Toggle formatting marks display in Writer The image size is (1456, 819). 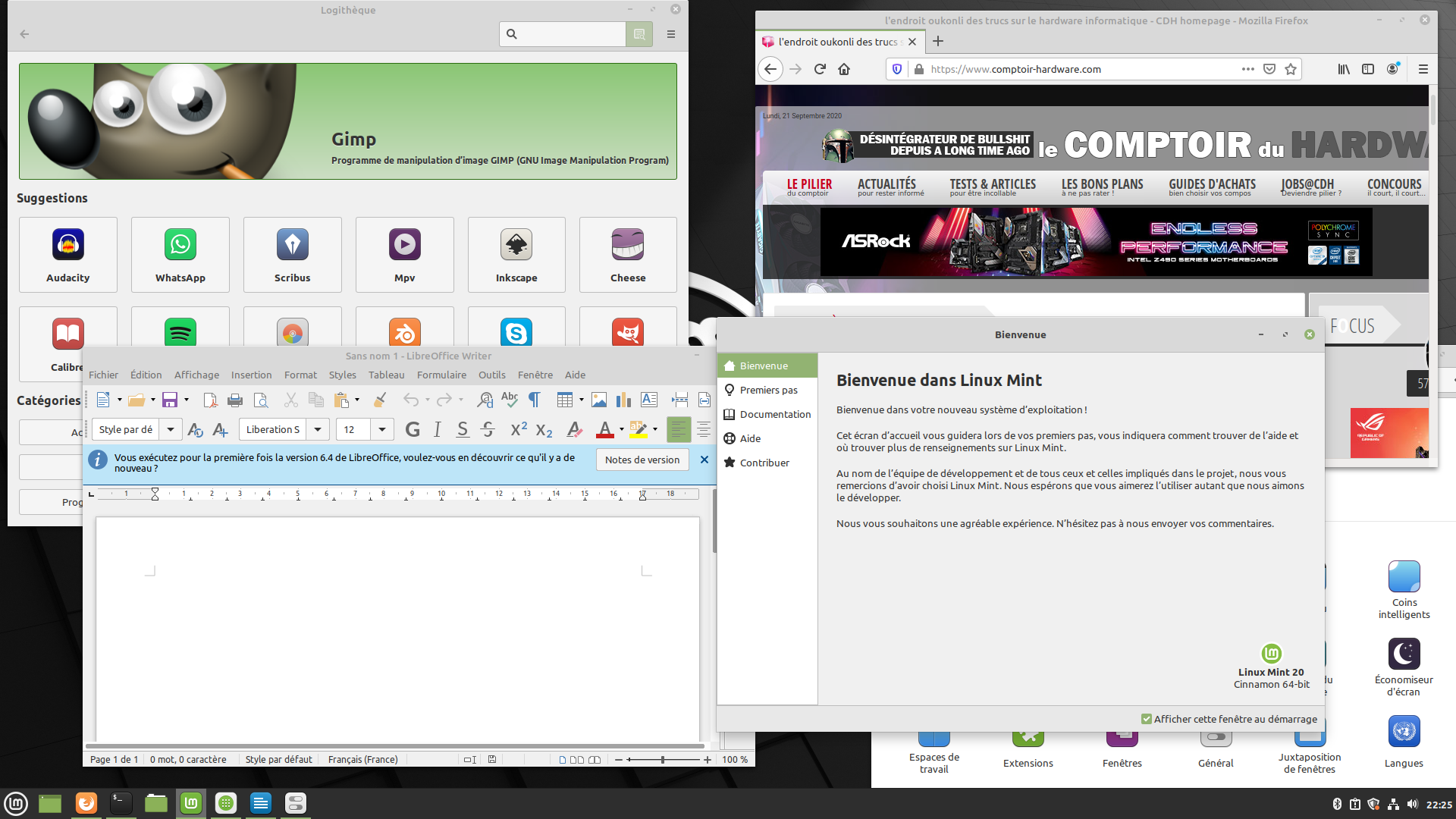click(535, 400)
